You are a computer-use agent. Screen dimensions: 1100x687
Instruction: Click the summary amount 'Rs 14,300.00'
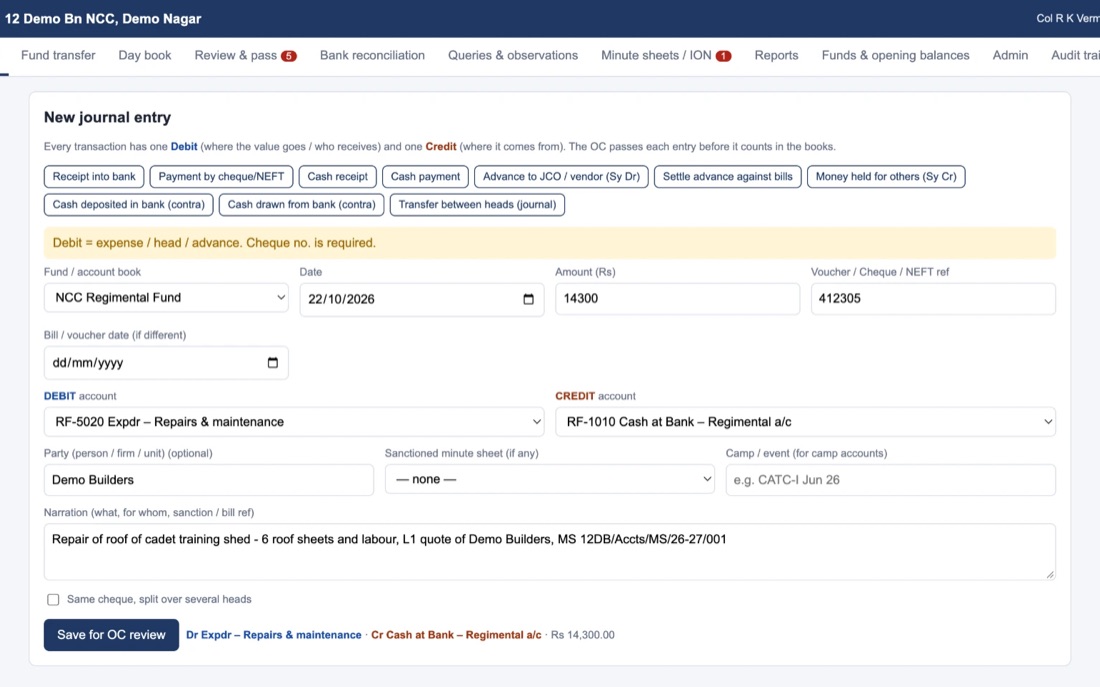[582, 635]
